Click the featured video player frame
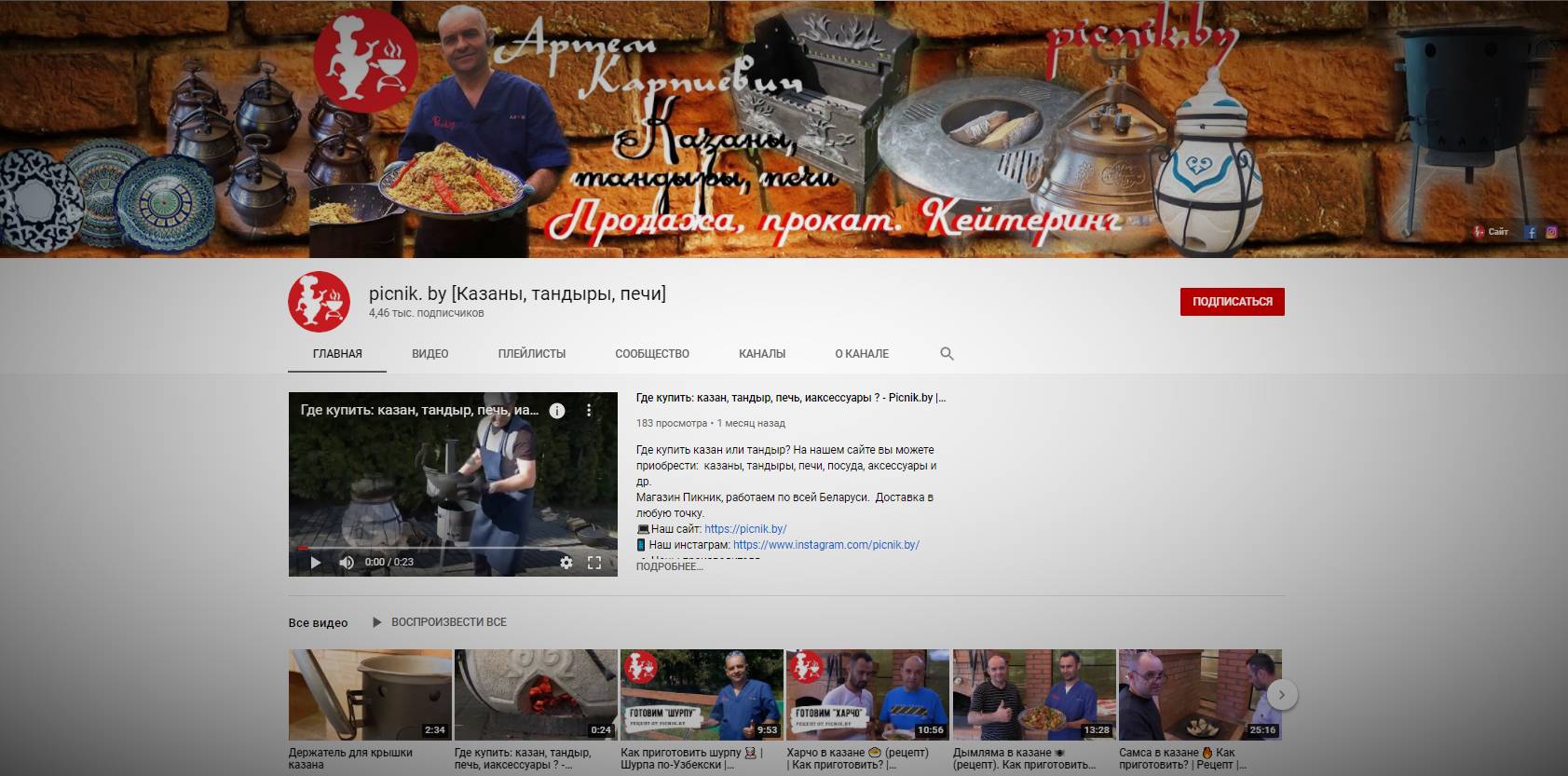The image size is (1568, 776). click(453, 484)
